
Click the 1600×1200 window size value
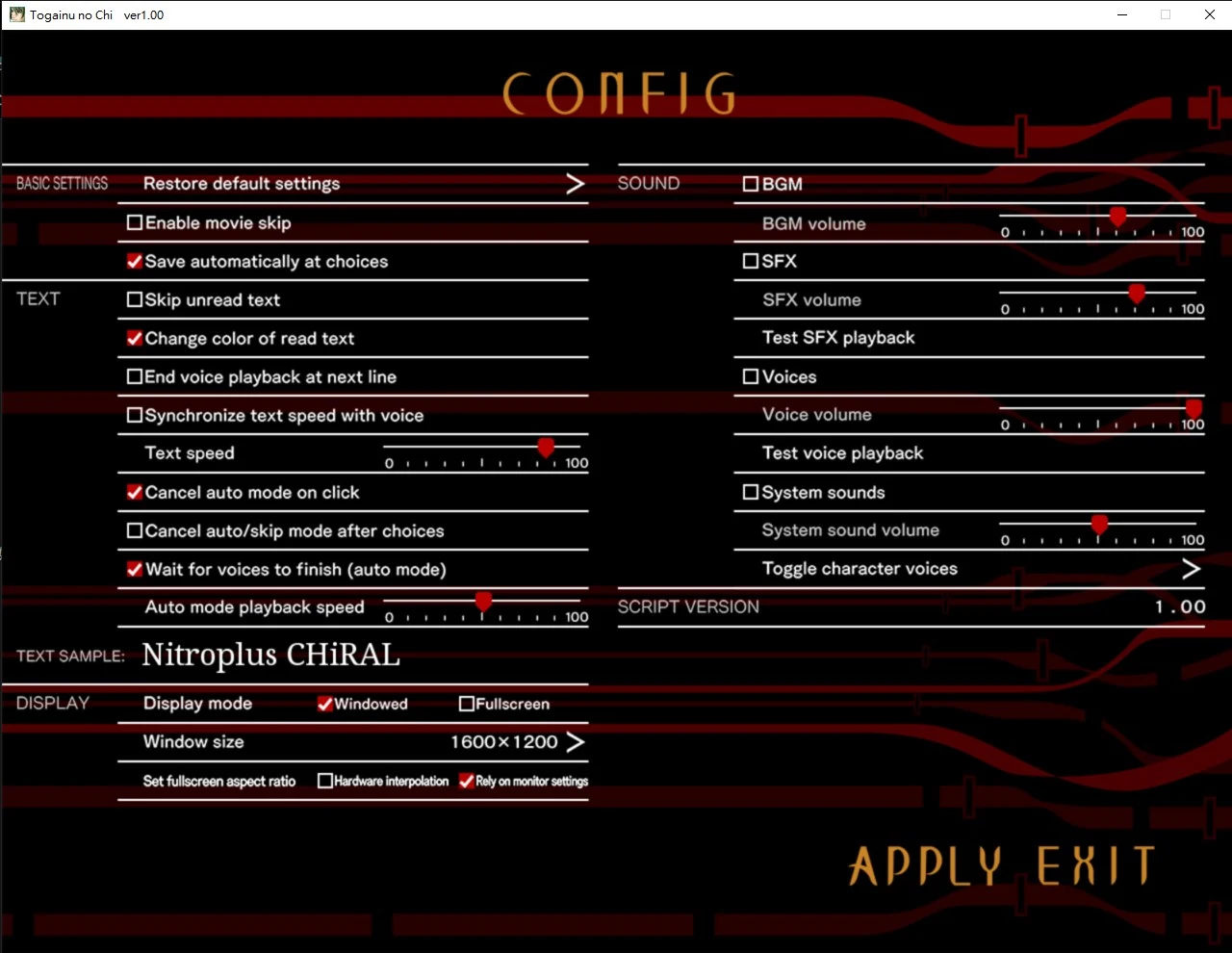coord(504,742)
